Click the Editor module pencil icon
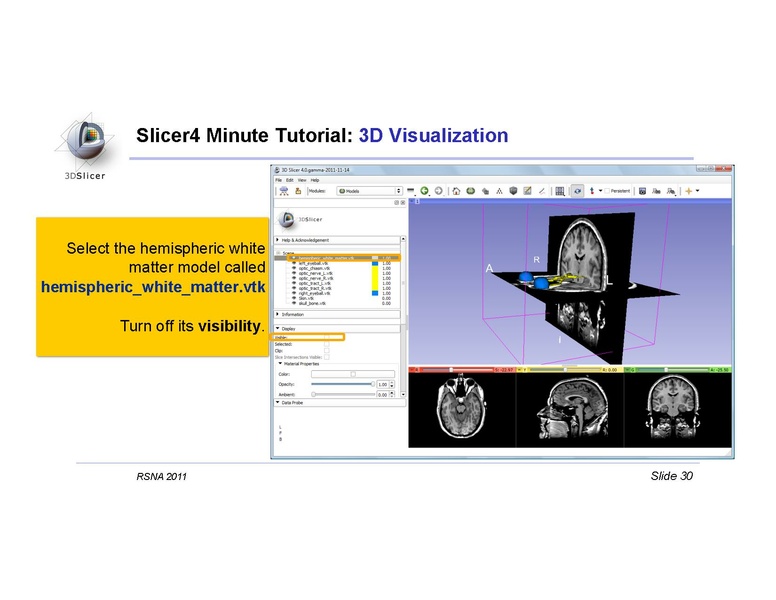 (528, 191)
